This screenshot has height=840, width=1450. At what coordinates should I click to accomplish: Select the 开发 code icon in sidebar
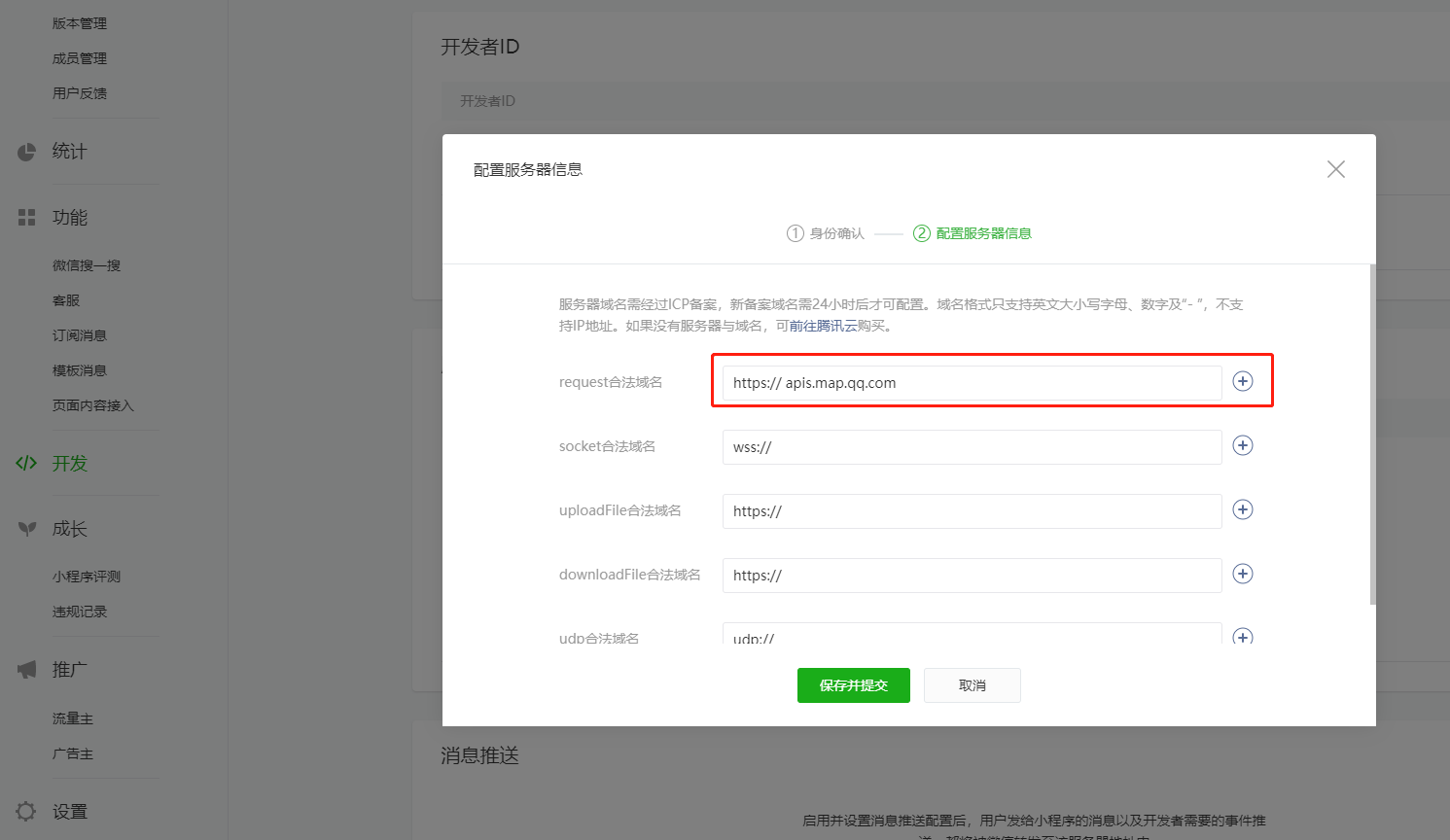[26, 464]
